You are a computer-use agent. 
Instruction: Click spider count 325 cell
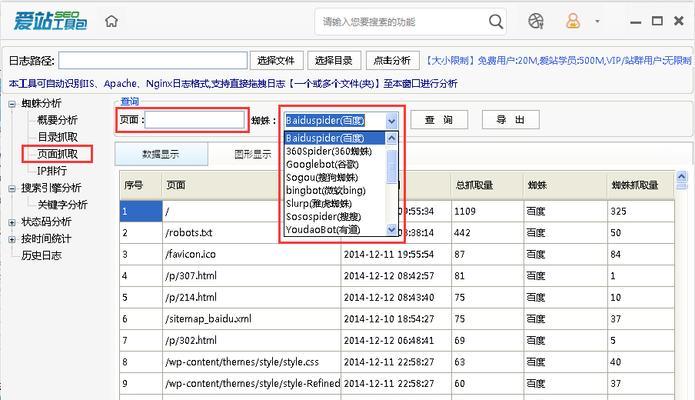pyautogui.click(x=641, y=211)
